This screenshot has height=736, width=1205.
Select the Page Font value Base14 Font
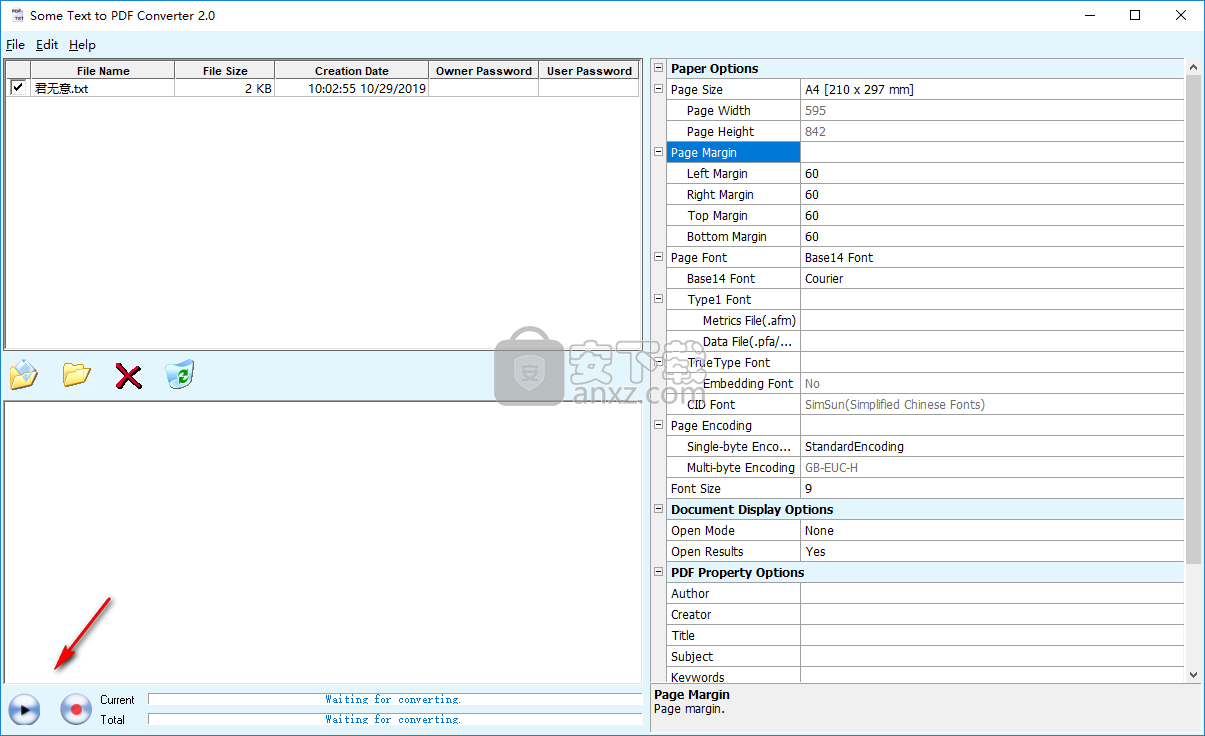[992, 257]
